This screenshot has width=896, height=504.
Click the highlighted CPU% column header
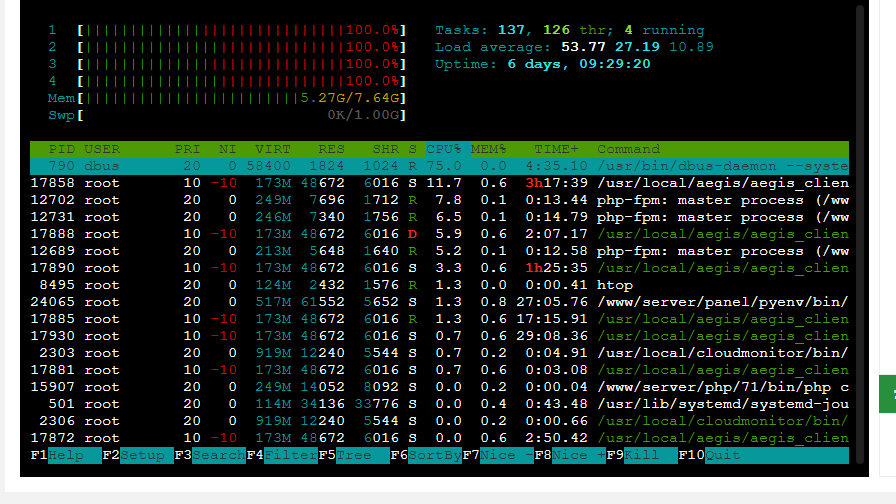448,149
